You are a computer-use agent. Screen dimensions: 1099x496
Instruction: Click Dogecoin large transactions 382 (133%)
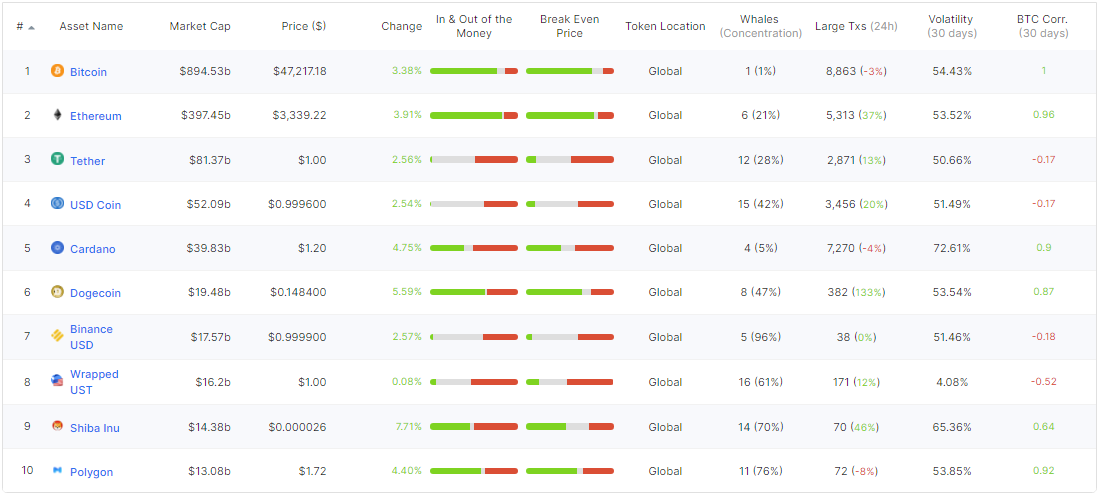856,291
